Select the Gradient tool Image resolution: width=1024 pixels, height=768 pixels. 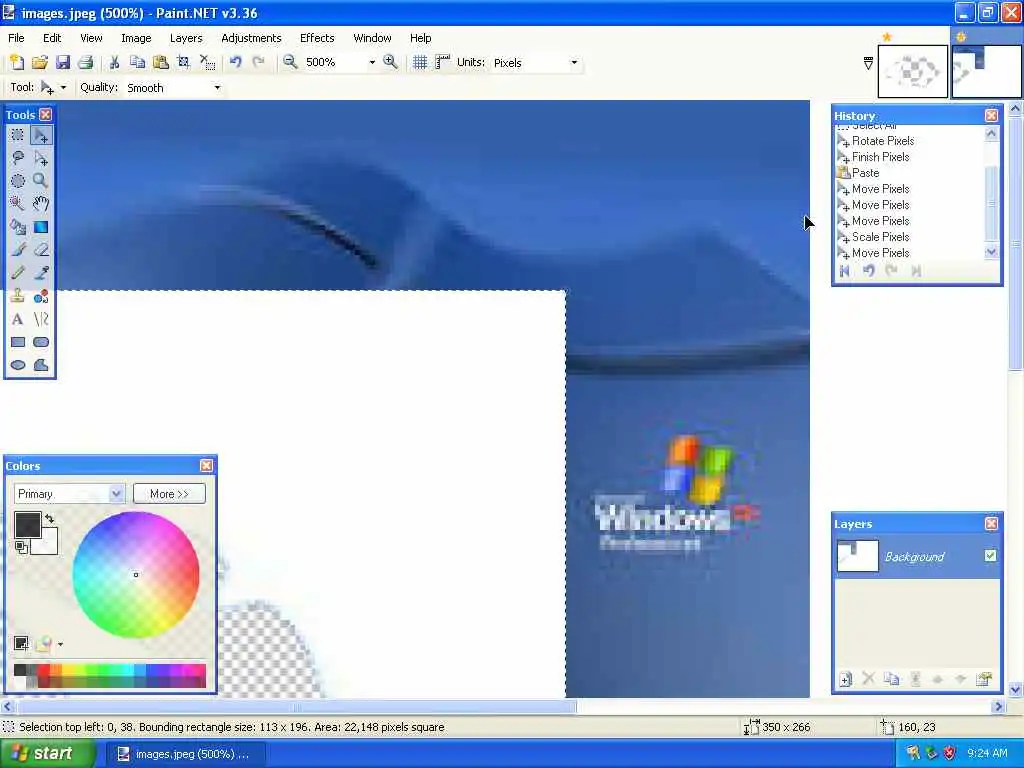[x=40, y=227]
